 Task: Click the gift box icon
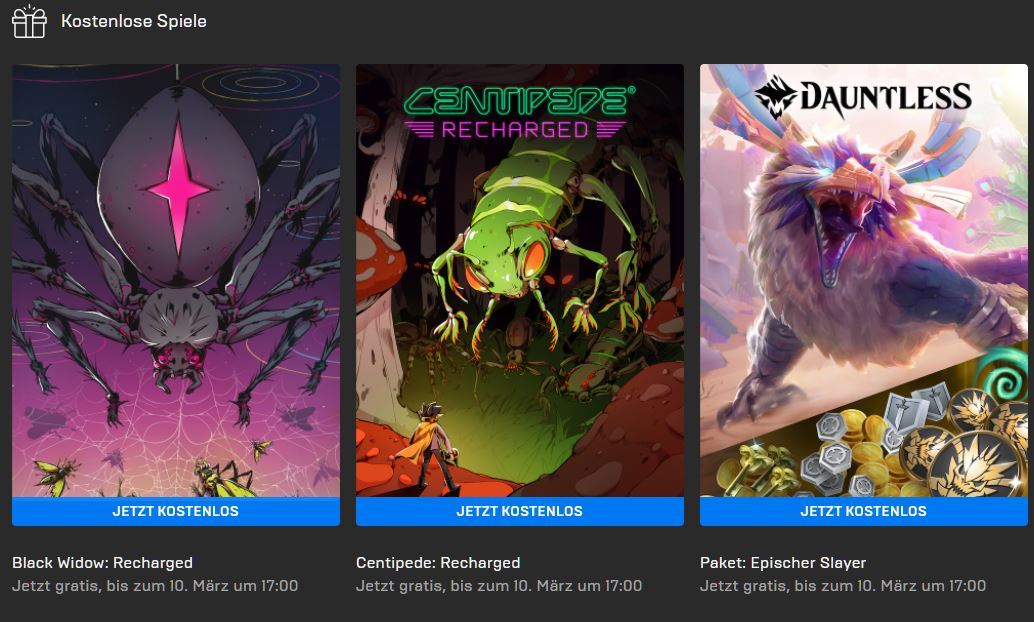click(x=29, y=21)
